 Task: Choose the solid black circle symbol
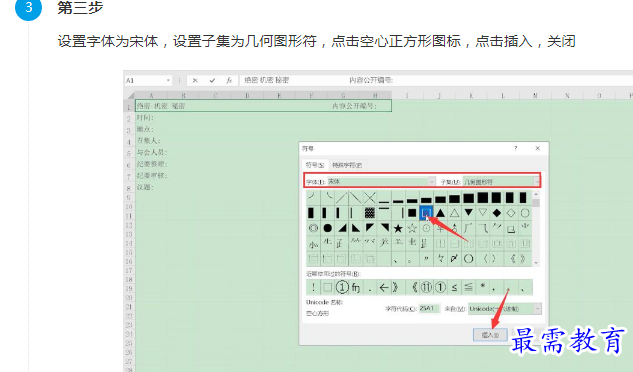point(327,228)
